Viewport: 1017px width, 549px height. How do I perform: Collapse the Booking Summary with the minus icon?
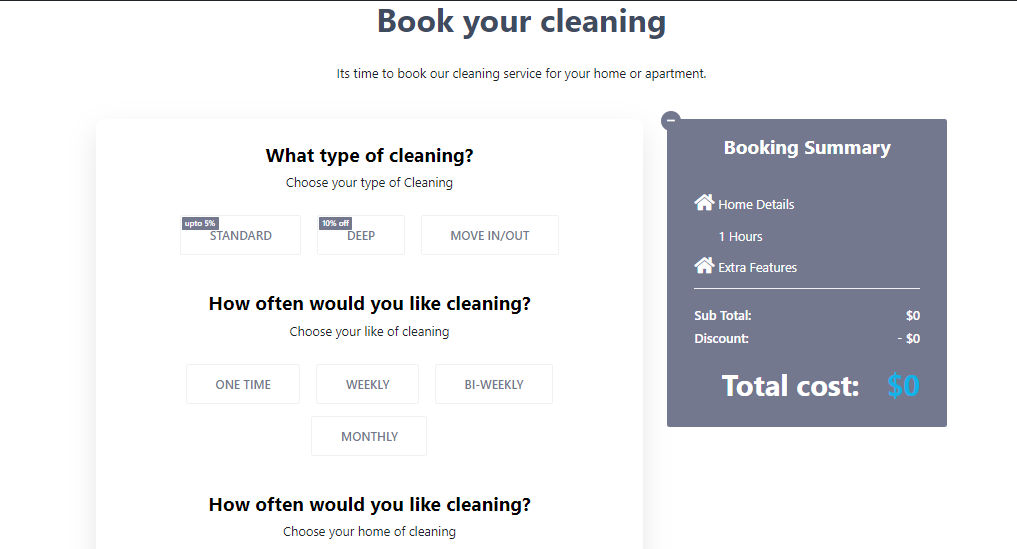[671, 120]
